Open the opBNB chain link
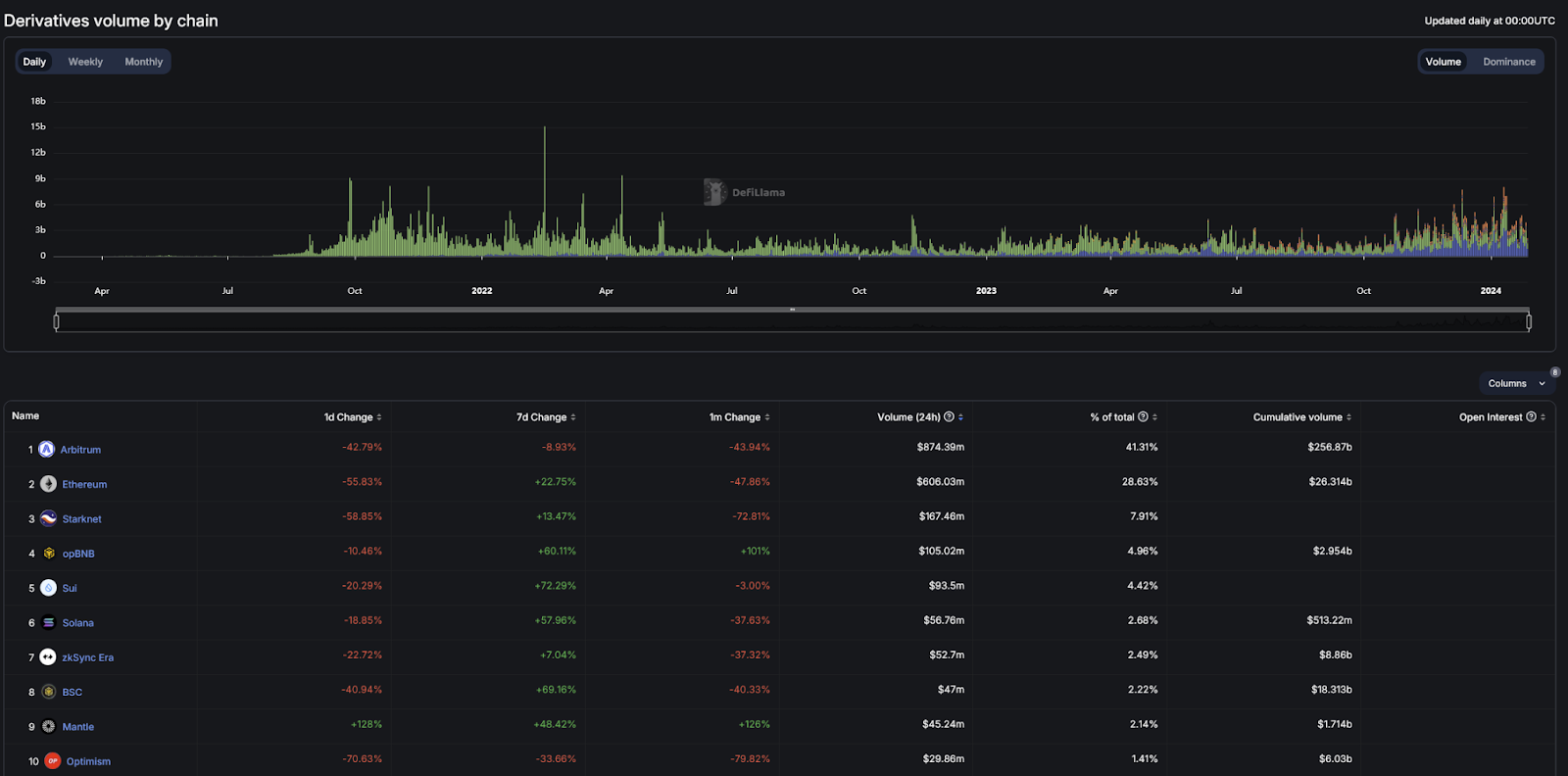 point(78,554)
